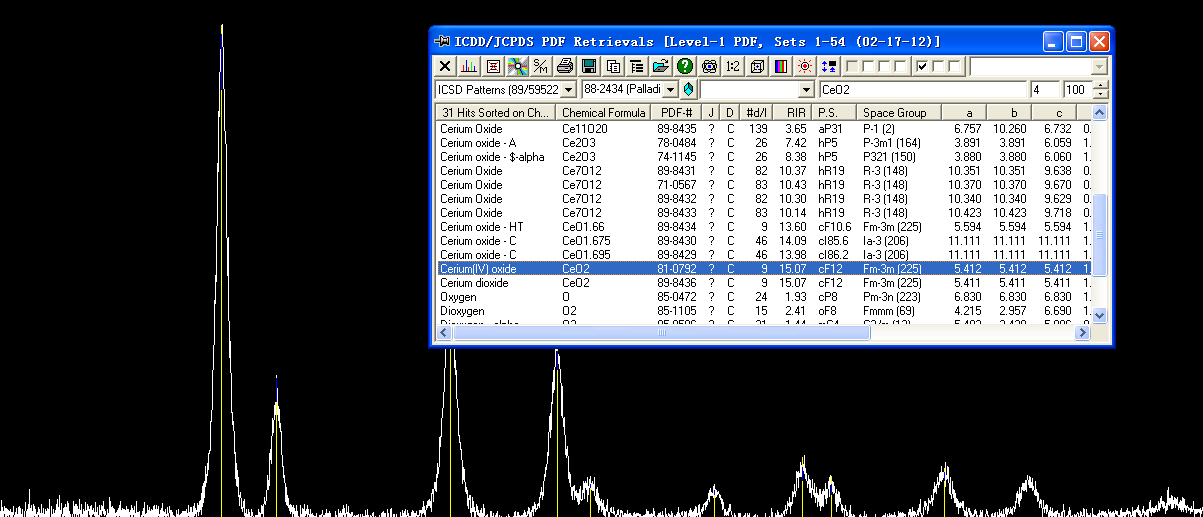This screenshot has width=1203, height=517.
Task: Click the printer icon
Action: [565, 66]
